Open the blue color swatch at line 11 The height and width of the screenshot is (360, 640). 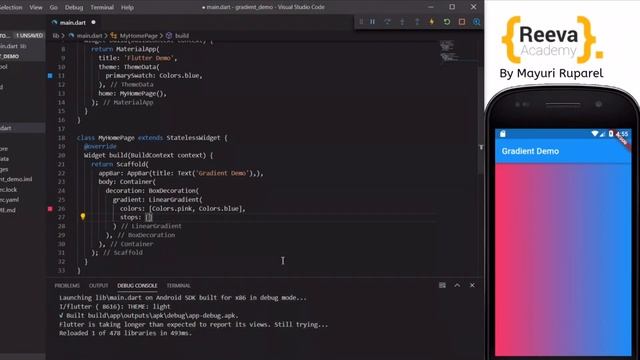(50, 76)
